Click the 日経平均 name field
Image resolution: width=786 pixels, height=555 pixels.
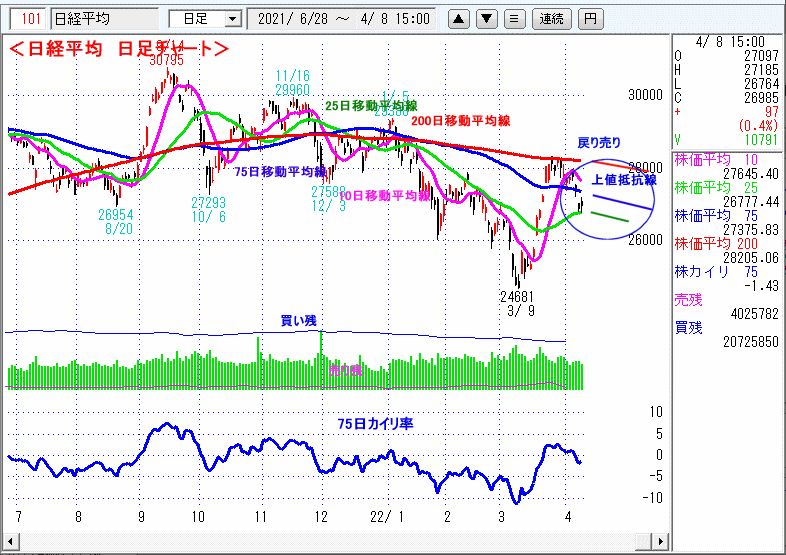pos(103,18)
